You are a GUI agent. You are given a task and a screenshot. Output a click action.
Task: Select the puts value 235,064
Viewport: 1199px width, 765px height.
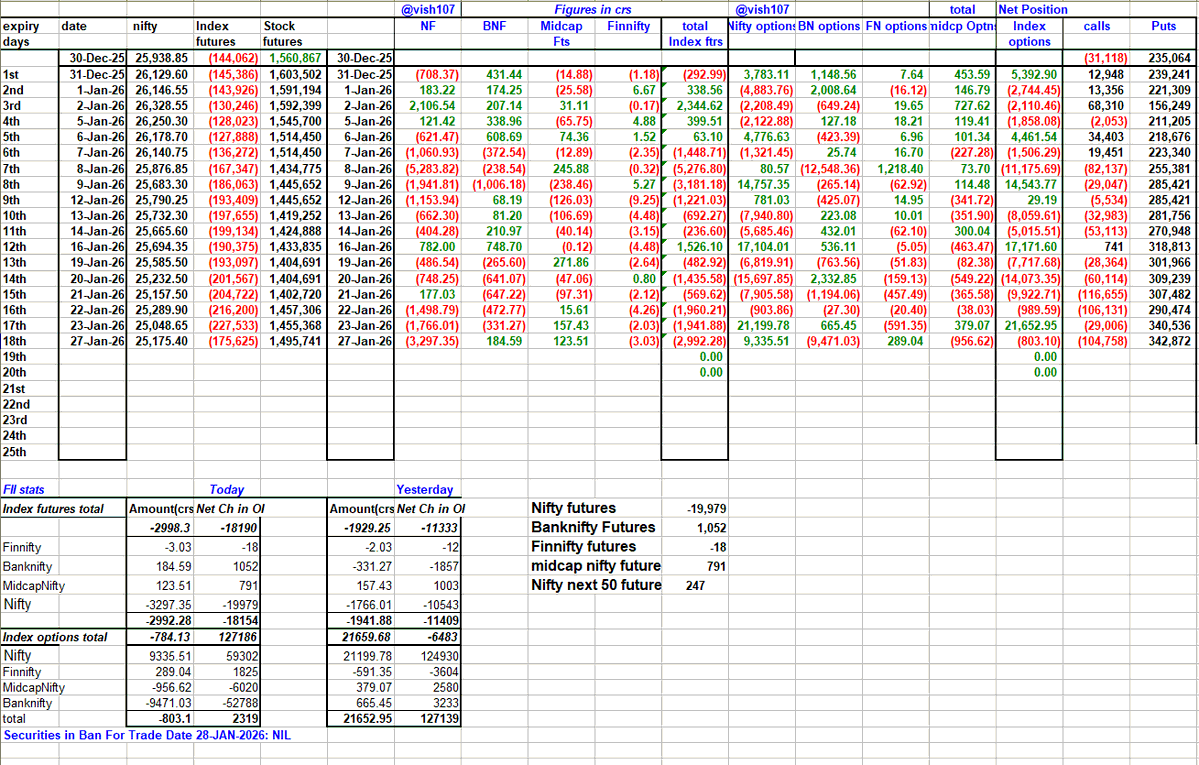point(1169,58)
